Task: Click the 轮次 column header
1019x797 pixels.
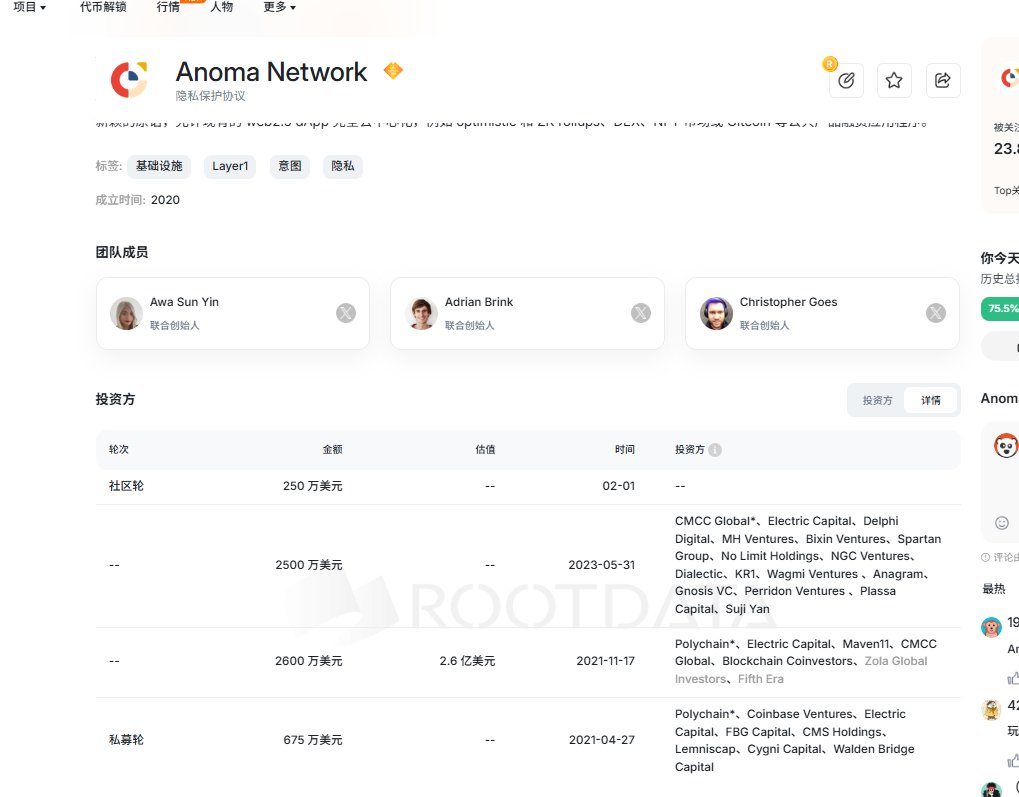Action: pyautogui.click(x=119, y=450)
